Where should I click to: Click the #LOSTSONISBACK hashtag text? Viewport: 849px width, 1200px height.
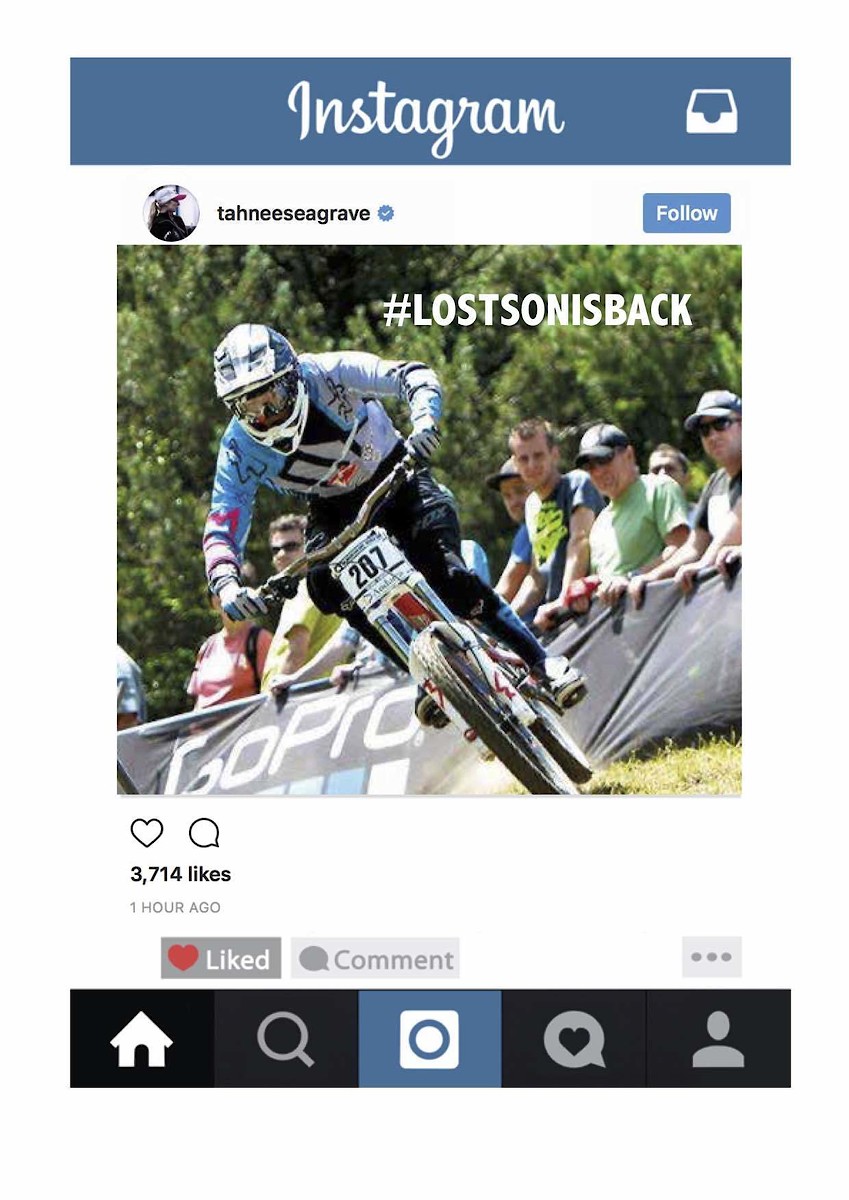coord(537,310)
